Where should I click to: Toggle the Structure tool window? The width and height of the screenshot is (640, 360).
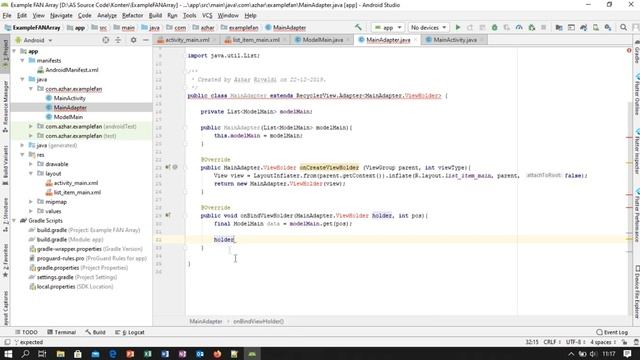pos(5,215)
